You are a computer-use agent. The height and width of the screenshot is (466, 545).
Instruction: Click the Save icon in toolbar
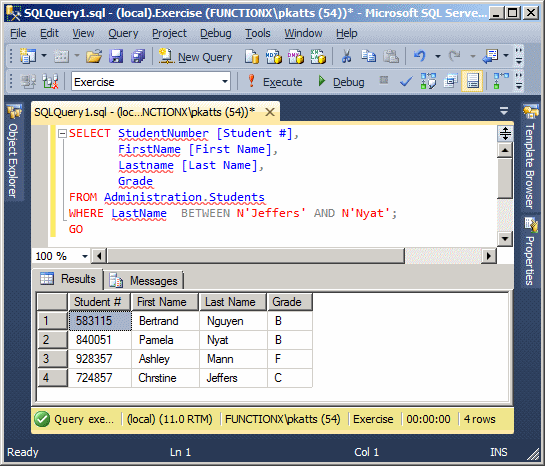click(116, 56)
